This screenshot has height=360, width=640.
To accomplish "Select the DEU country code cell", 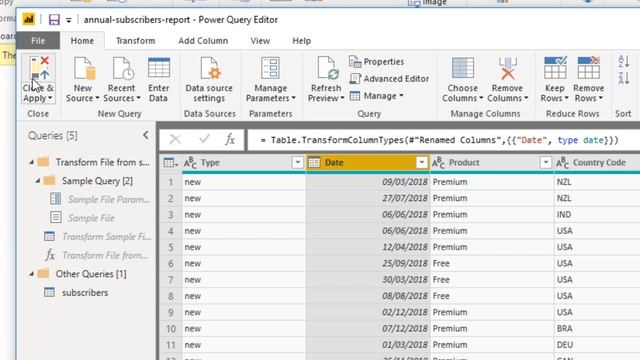I will (x=597, y=345).
